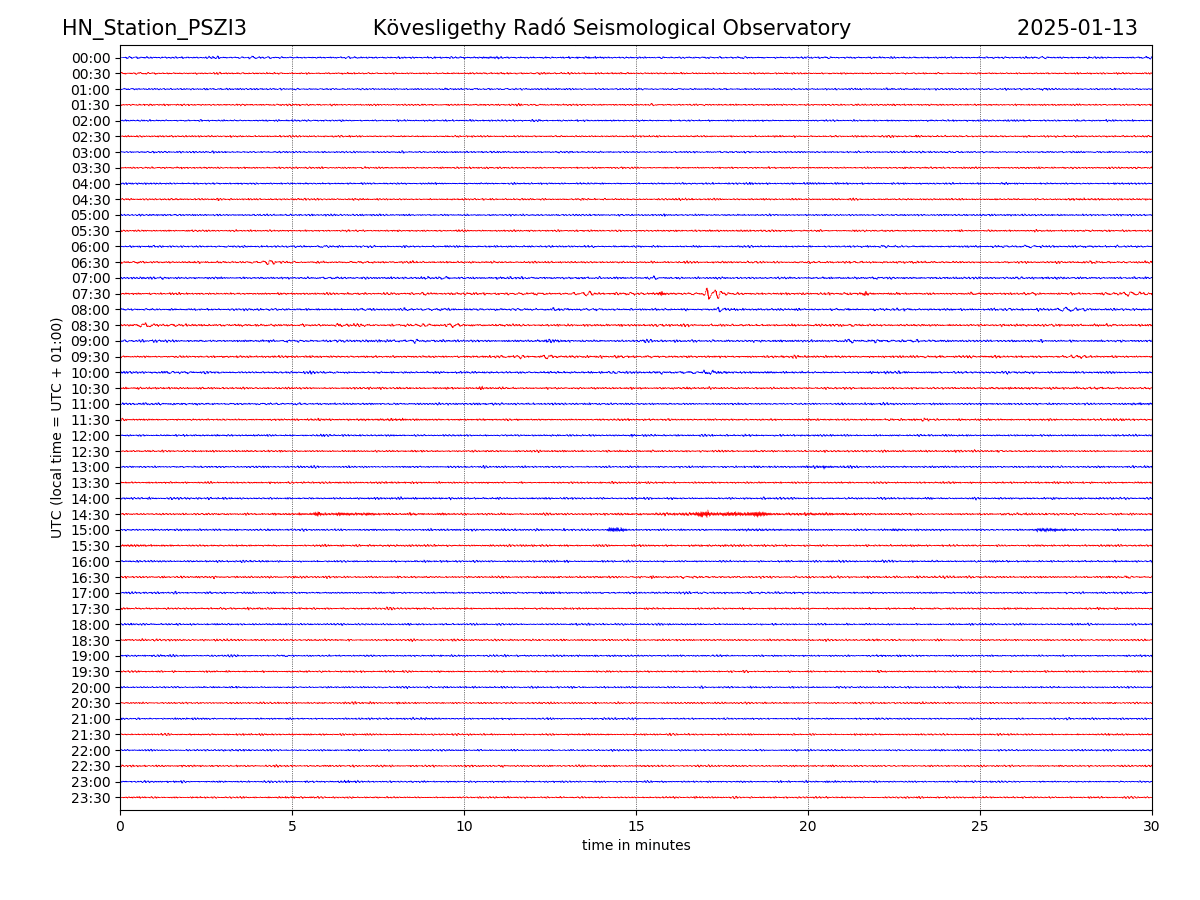Select the 19:30 row time label
This screenshot has height=900, width=1200.
coord(91,672)
